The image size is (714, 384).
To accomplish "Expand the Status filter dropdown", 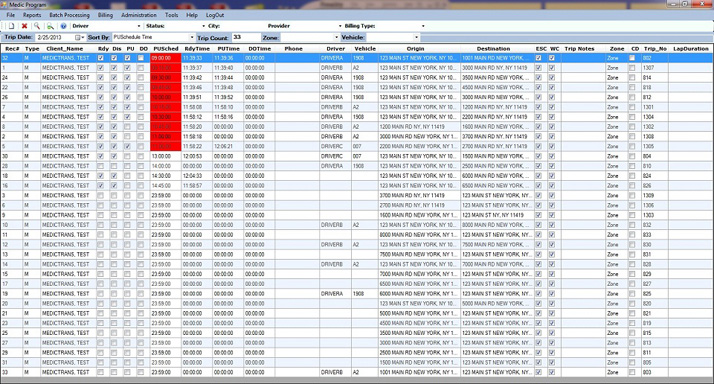I will (x=204, y=26).
